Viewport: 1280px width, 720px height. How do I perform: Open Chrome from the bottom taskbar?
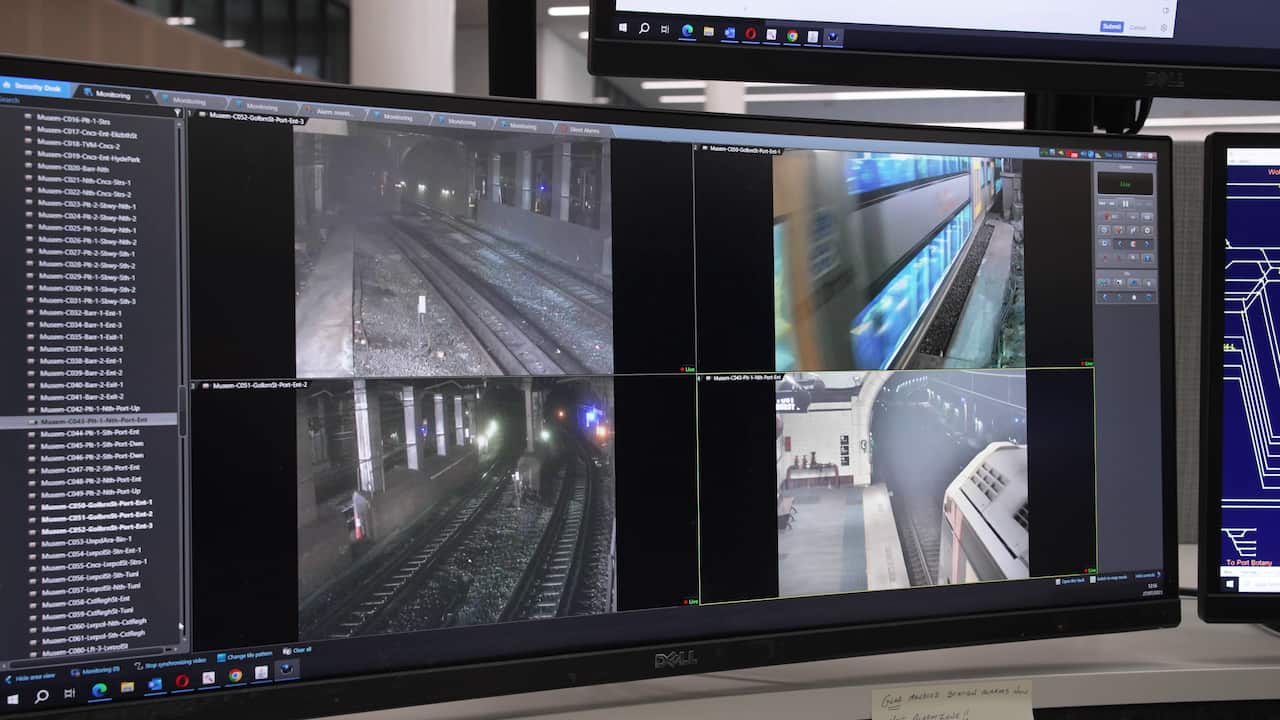[x=235, y=675]
